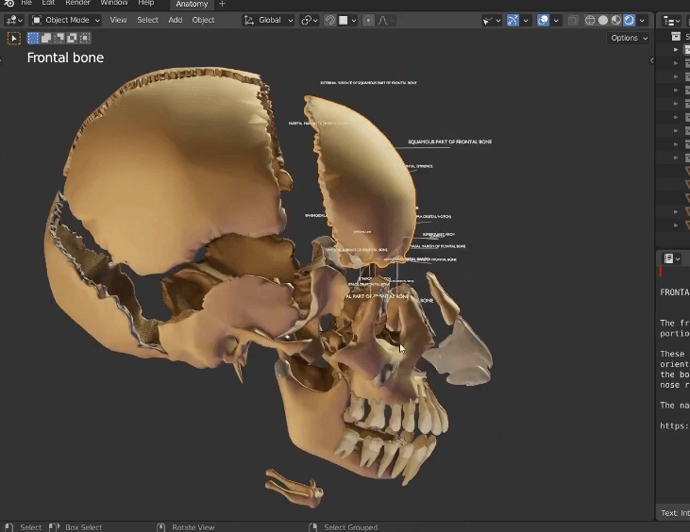
Task: Toggle snapping magnet icon
Action: coord(329,20)
